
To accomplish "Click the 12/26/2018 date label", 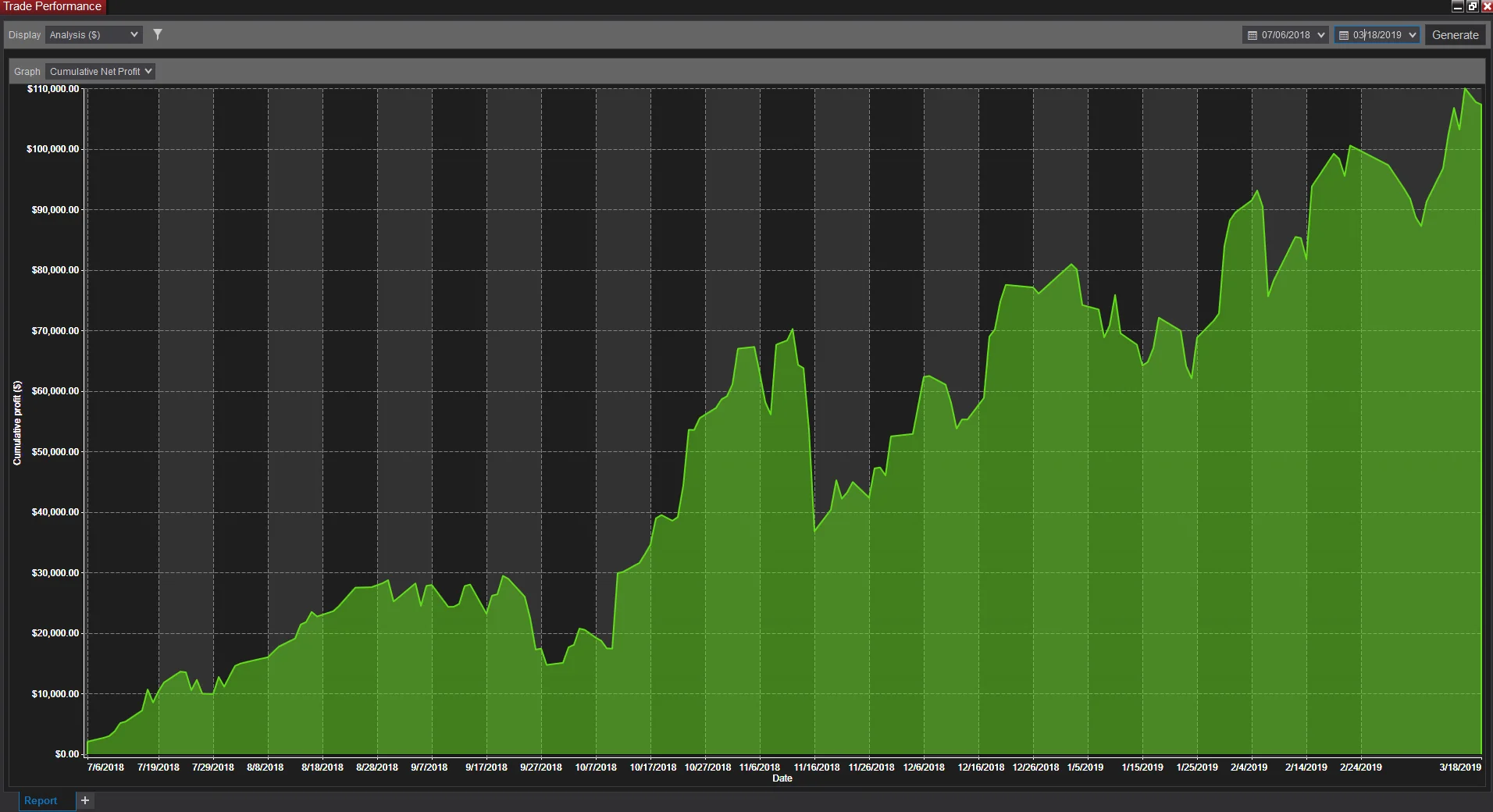I will 1036,767.
